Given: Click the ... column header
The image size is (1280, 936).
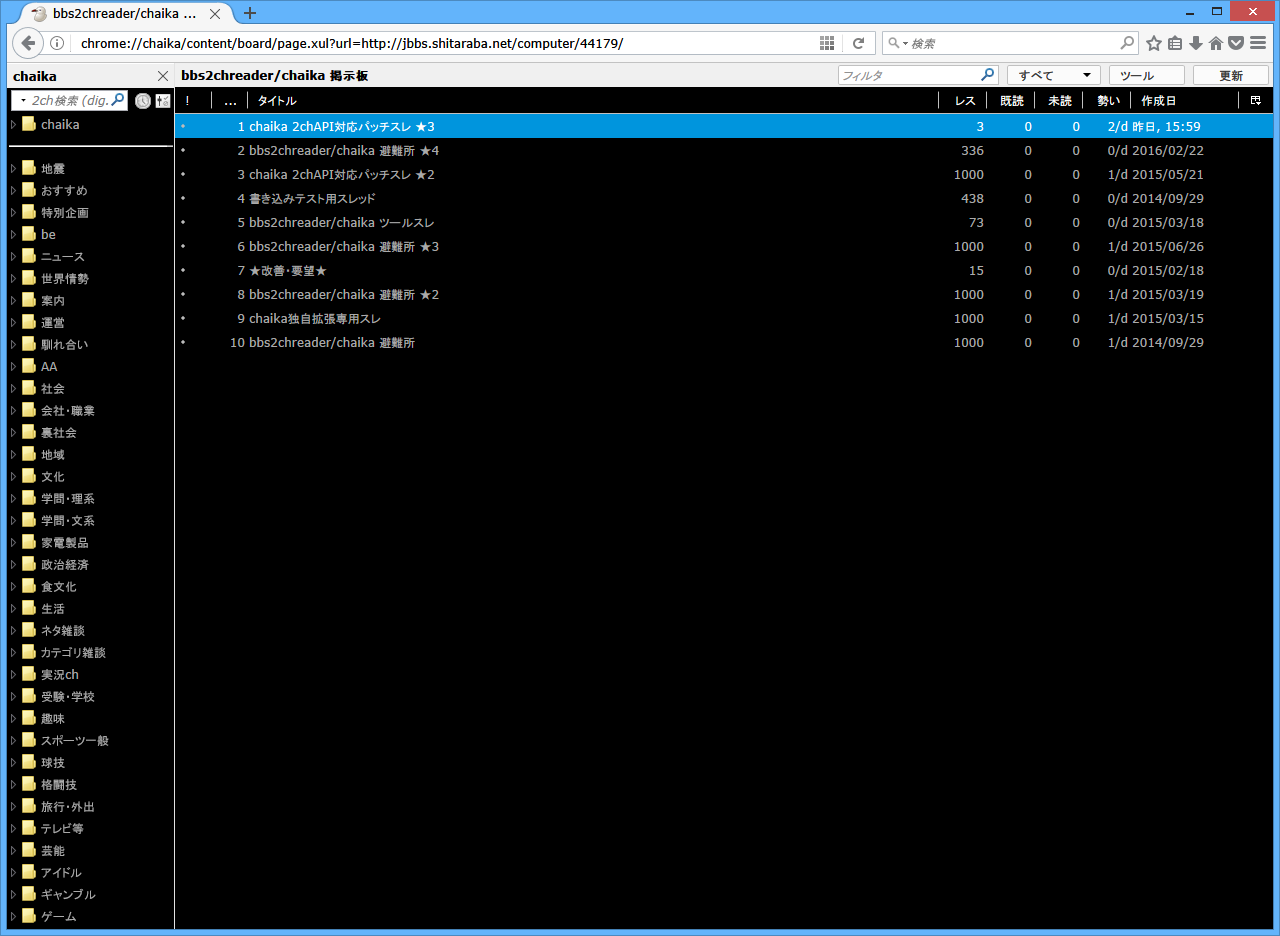Looking at the screenshot, I should [230, 100].
